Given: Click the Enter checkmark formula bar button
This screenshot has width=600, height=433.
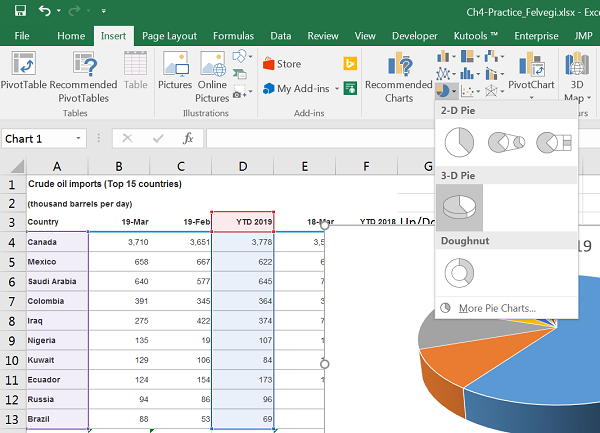Looking at the screenshot, I should [x=158, y=138].
